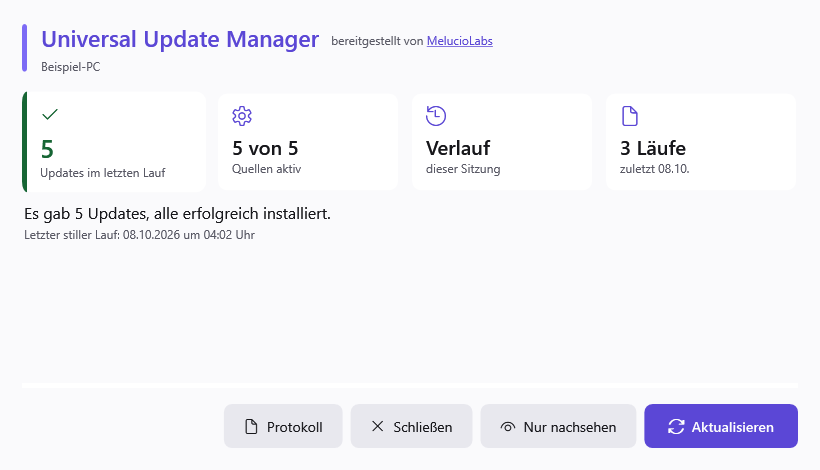Click the history clock icon on Verlauf card
820x470 pixels.
436,116
